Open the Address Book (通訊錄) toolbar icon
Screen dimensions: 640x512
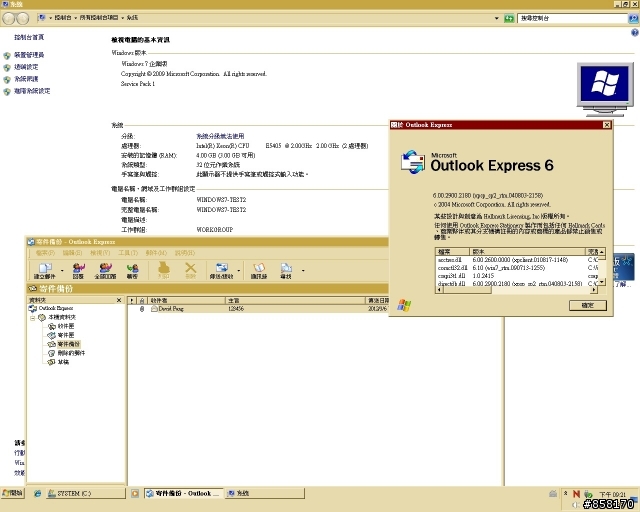(x=259, y=270)
